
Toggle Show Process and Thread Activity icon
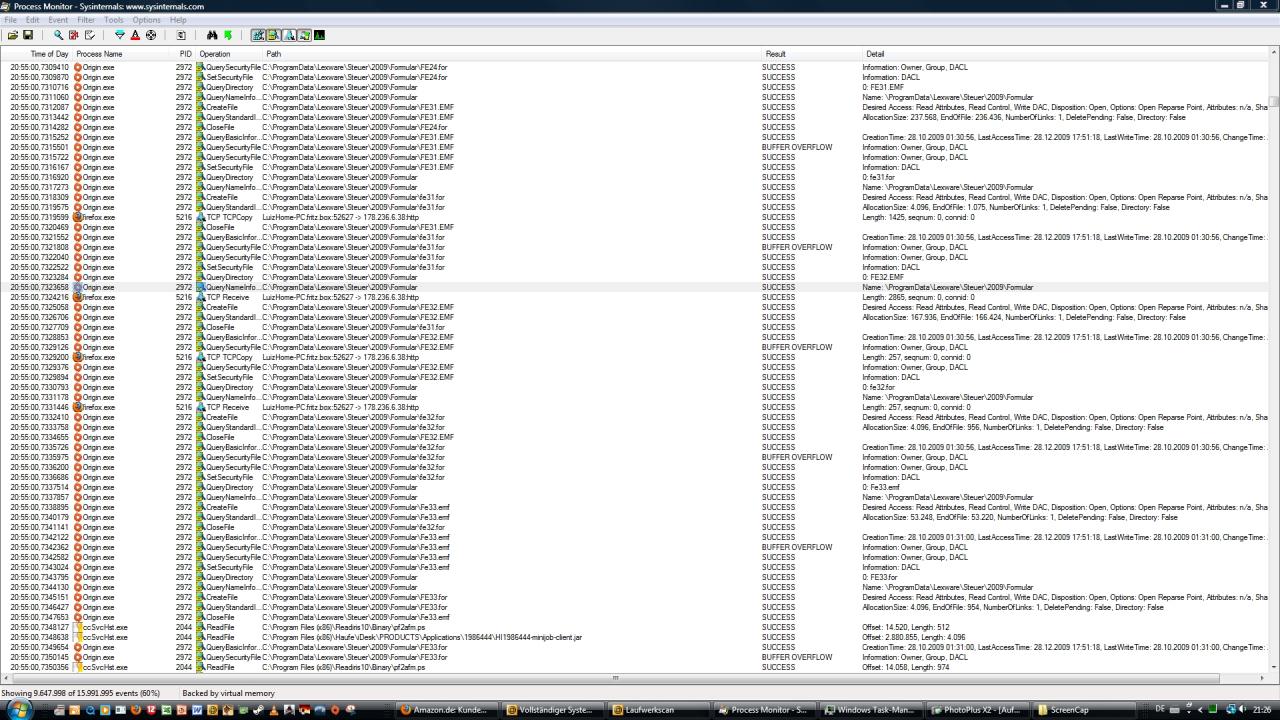tap(304, 35)
